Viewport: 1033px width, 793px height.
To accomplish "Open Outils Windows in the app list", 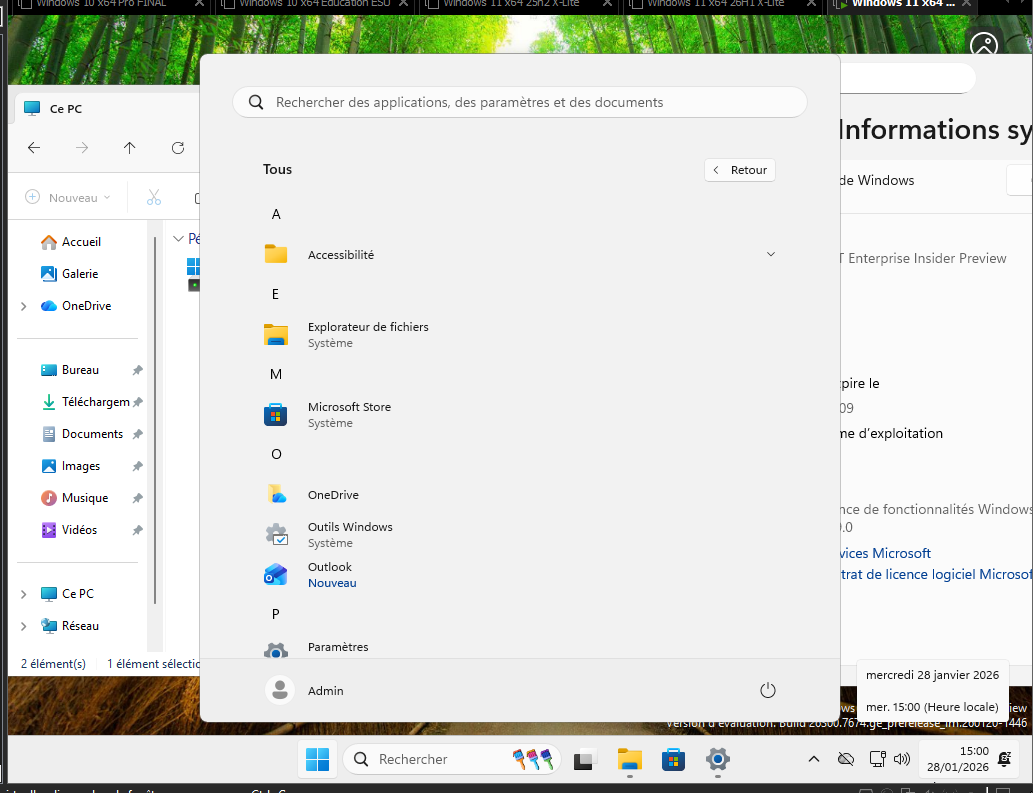I will (349, 534).
